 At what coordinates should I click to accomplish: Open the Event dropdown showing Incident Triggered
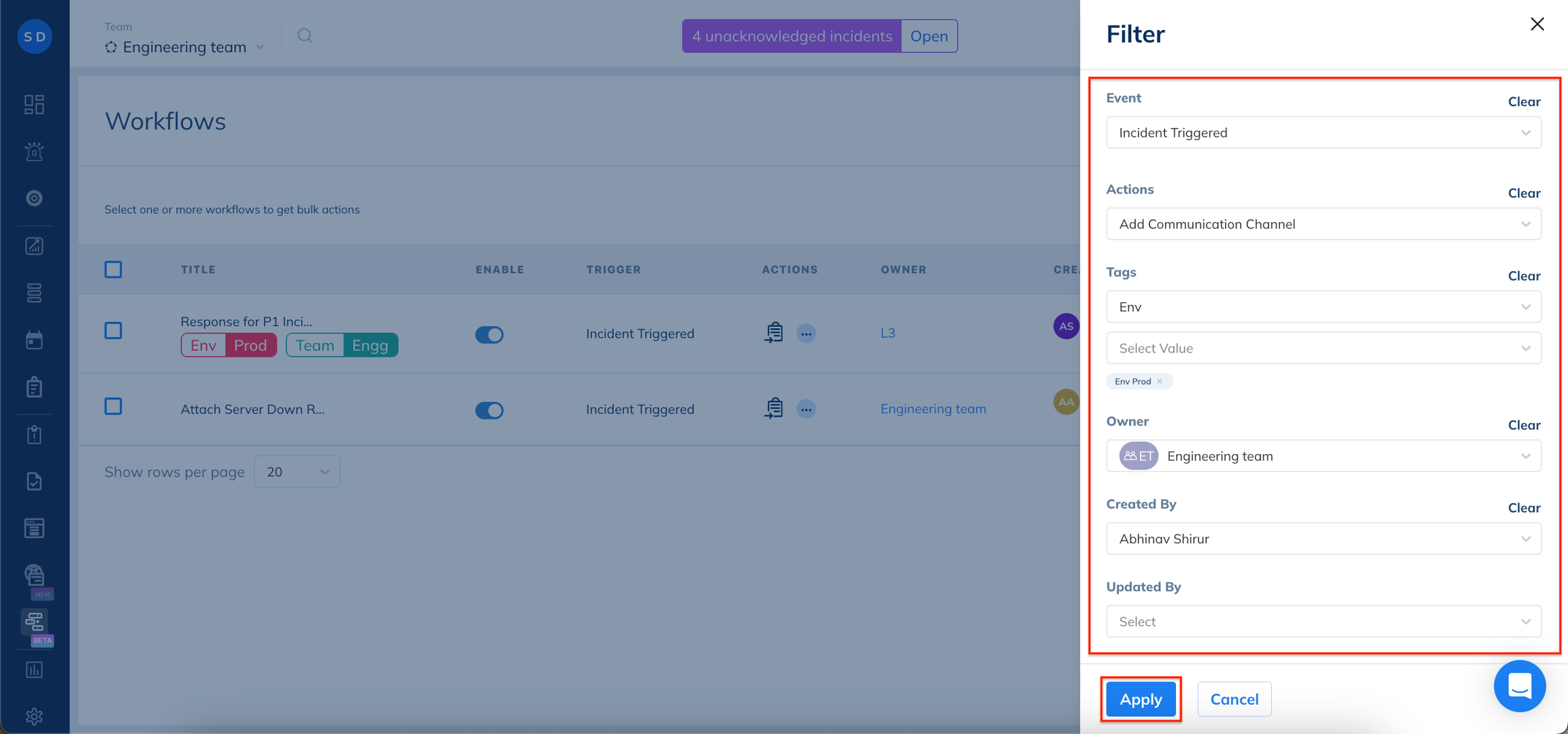[1324, 132]
